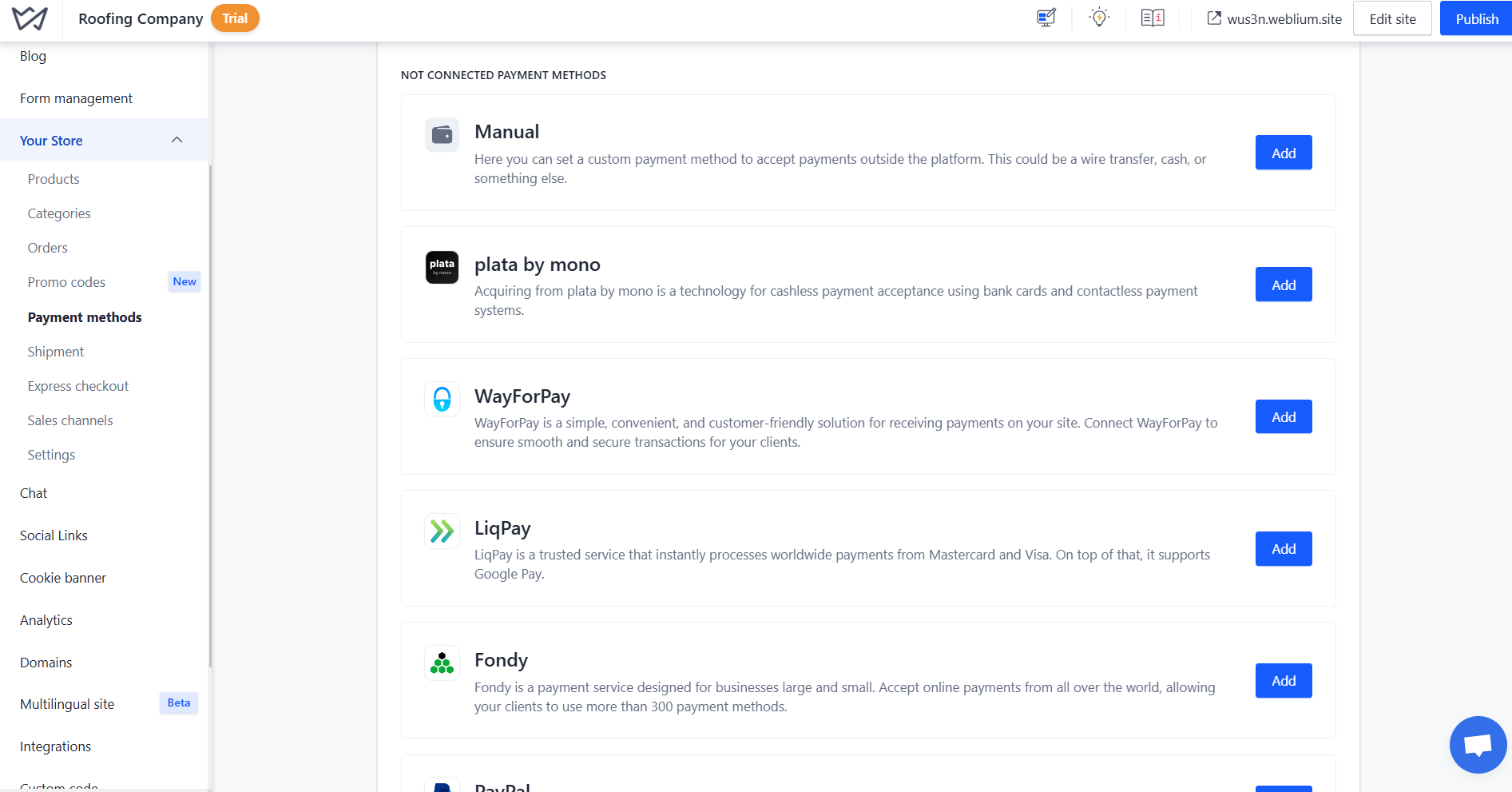The width and height of the screenshot is (1512, 792).
Task: Click the Weblium logo icon
Action: click(30, 18)
